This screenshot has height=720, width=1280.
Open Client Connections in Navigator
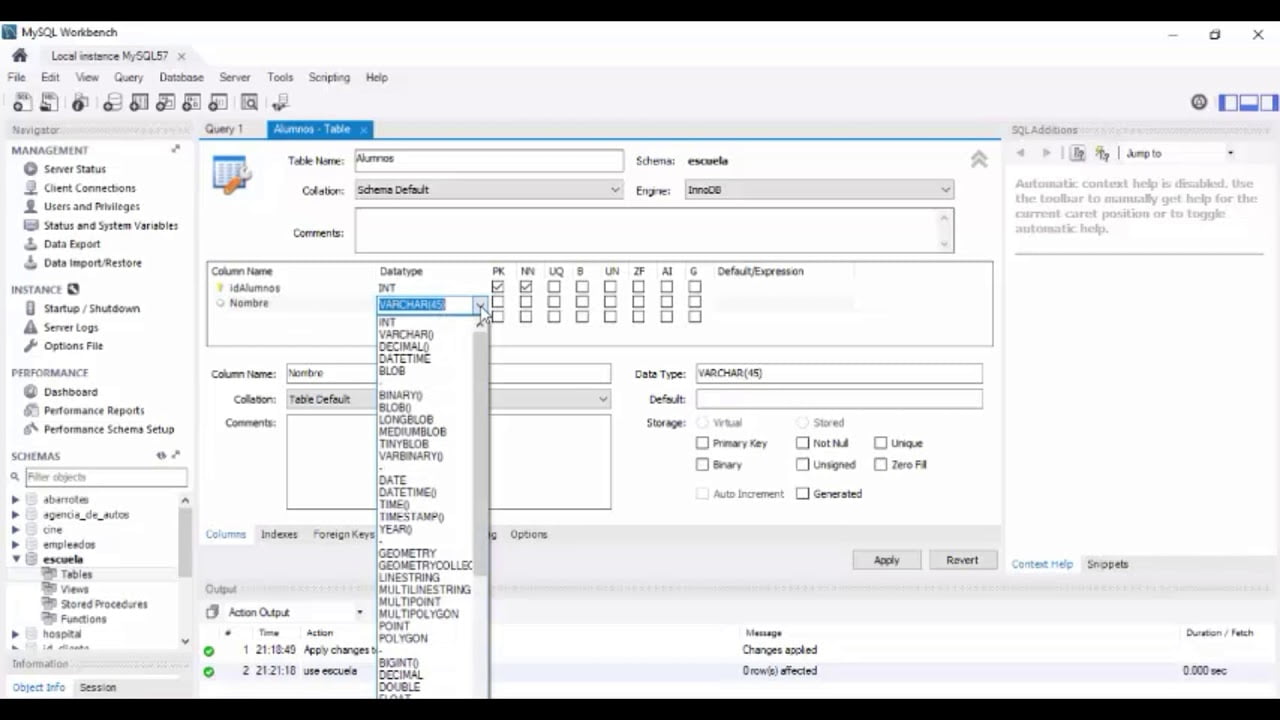pos(89,188)
